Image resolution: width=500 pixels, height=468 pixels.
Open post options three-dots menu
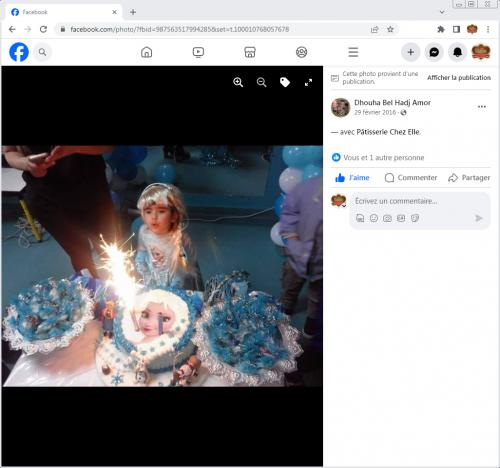pyautogui.click(x=482, y=107)
